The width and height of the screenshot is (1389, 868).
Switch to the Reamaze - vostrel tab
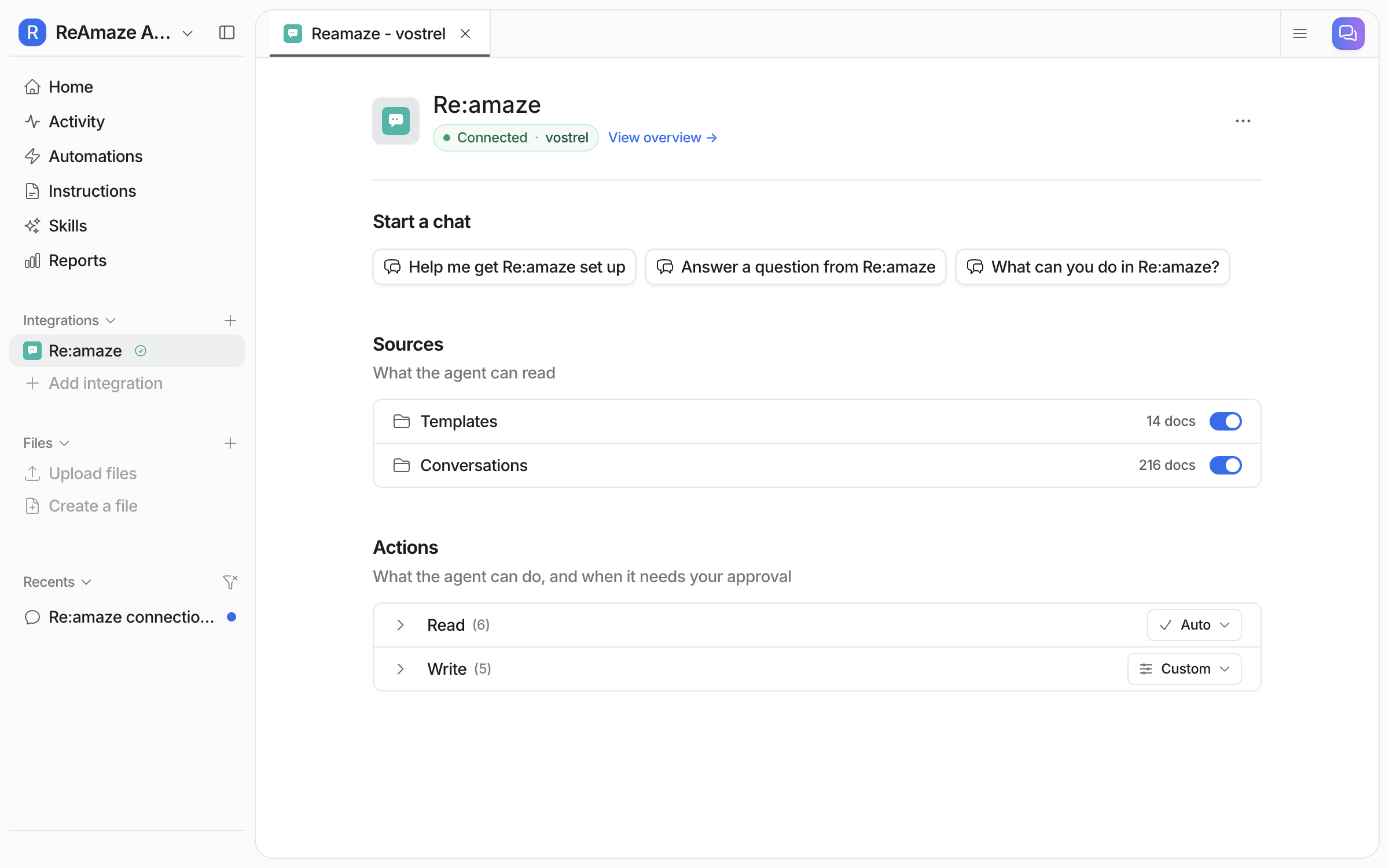(x=379, y=34)
